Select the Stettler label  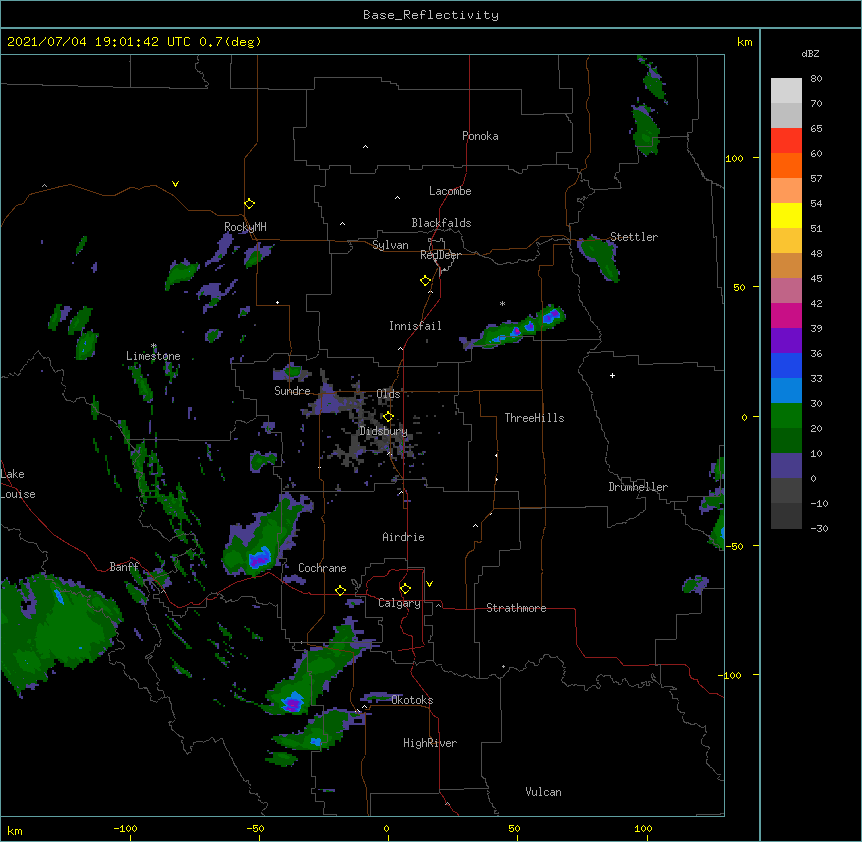(x=634, y=237)
